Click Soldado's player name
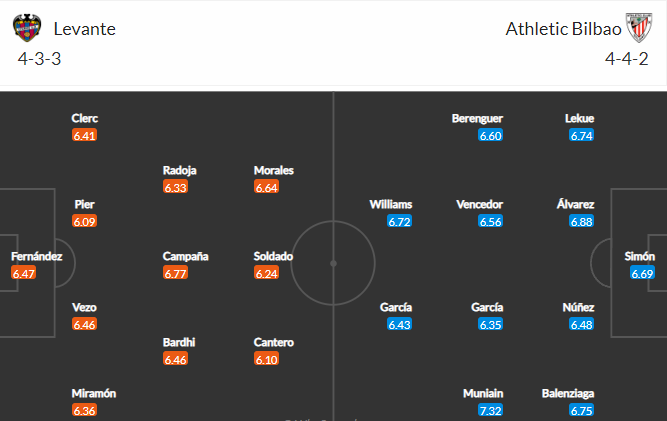The height and width of the screenshot is (421, 667). click(273, 256)
